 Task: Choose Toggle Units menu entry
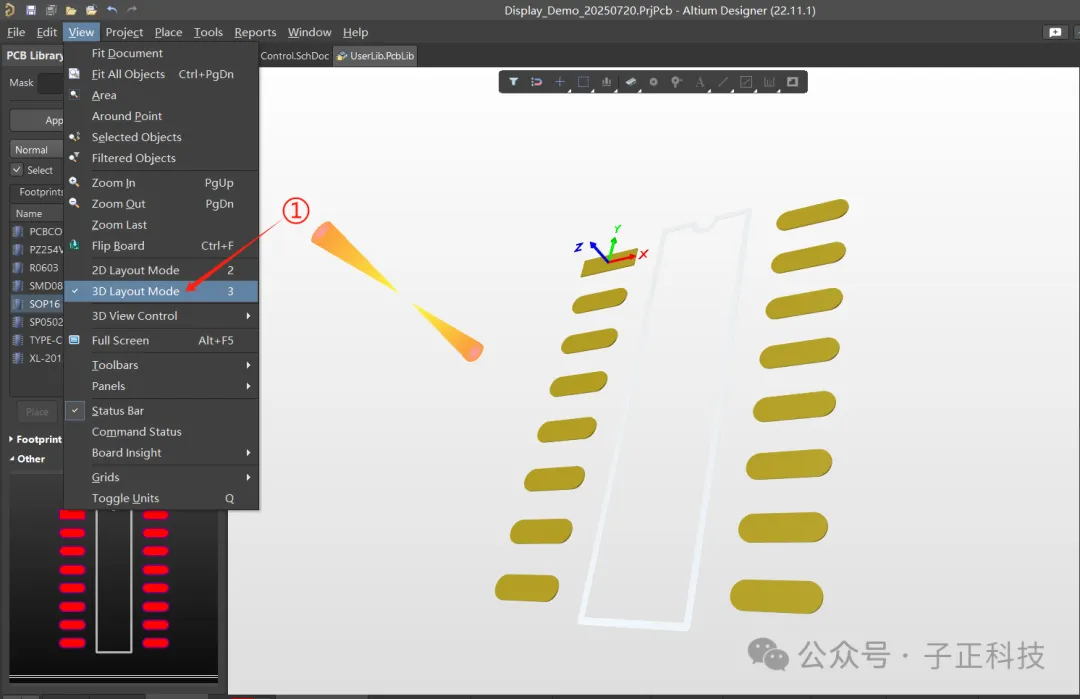[161, 498]
